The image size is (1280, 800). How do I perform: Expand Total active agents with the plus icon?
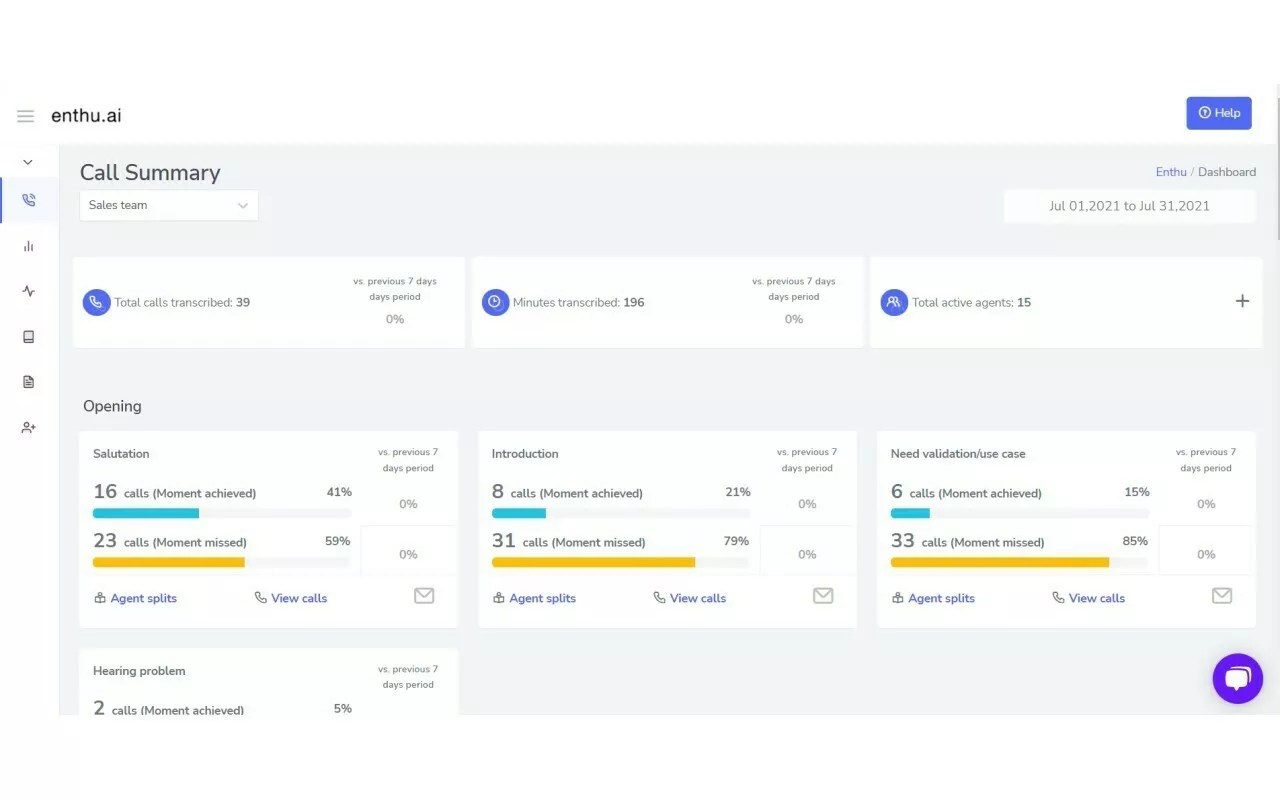(x=1242, y=300)
